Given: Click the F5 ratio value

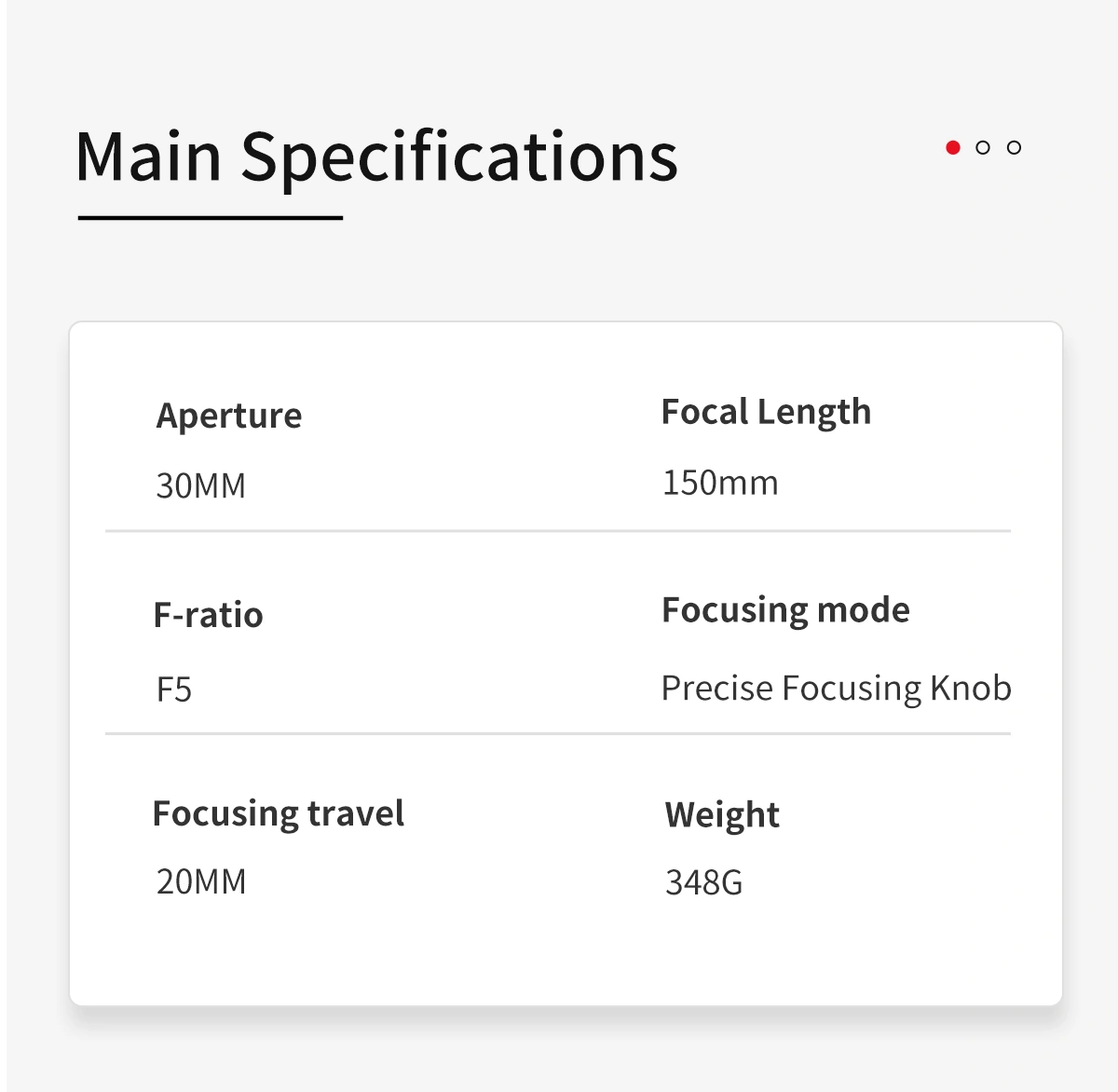Looking at the screenshot, I should pyautogui.click(x=174, y=689).
